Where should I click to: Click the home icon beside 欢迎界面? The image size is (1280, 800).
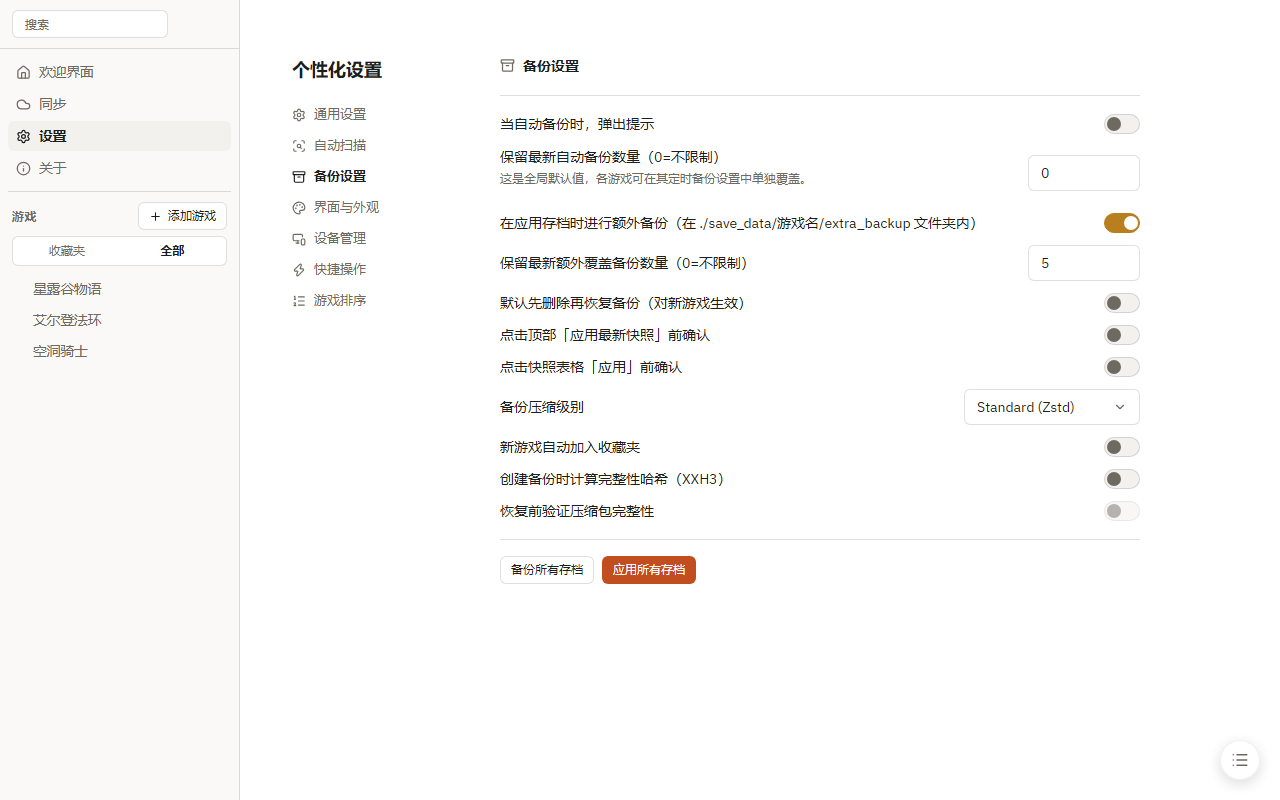click(x=23, y=72)
